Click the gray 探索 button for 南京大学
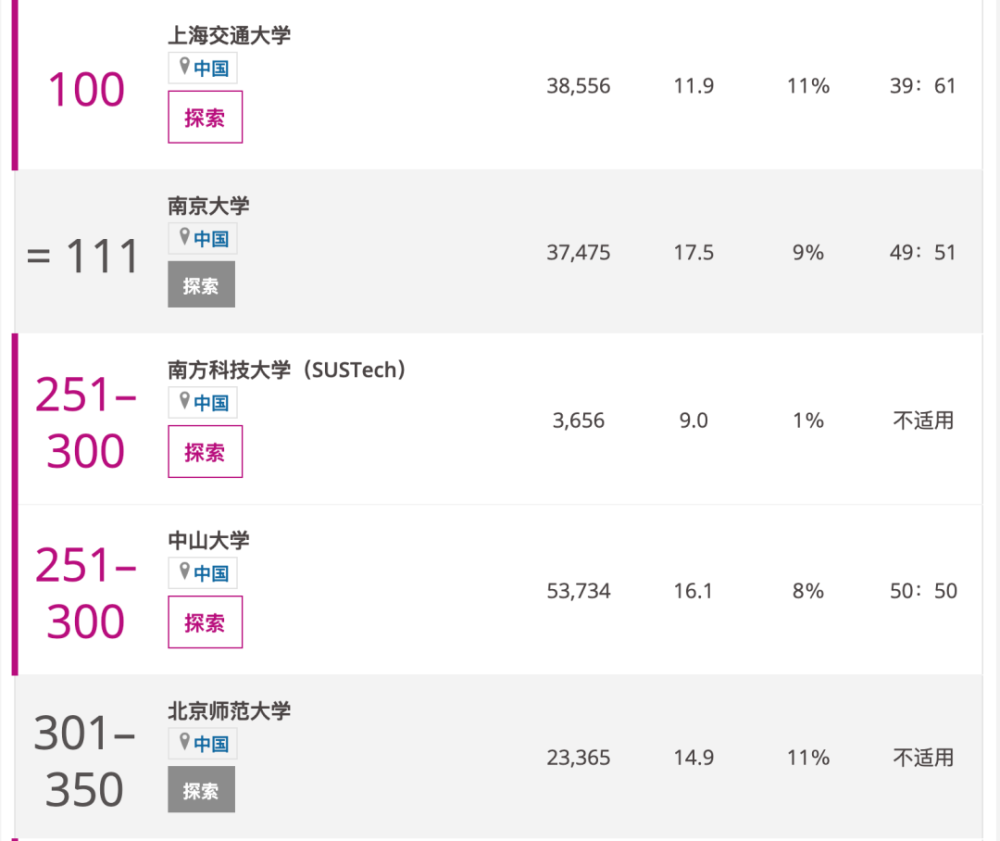This screenshot has width=1000, height=841. click(x=201, y=284)
